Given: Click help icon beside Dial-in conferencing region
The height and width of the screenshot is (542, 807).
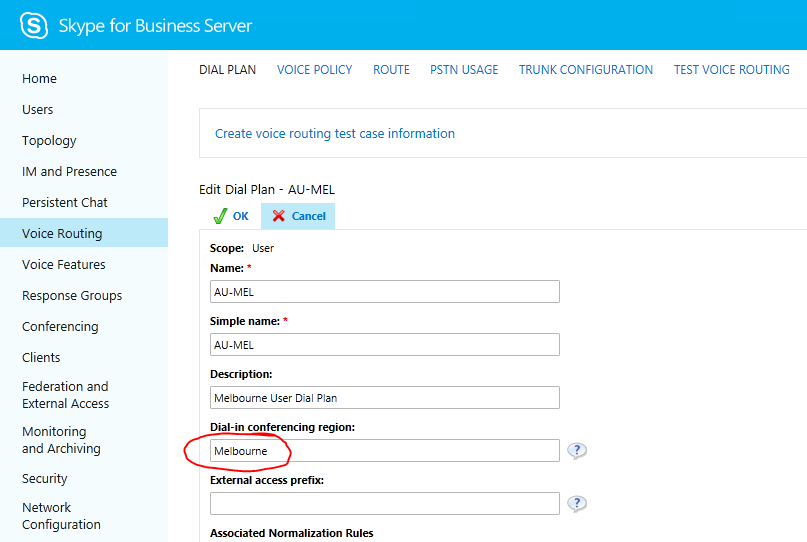Looking at the screenshot, I should [x=577, y=451].
